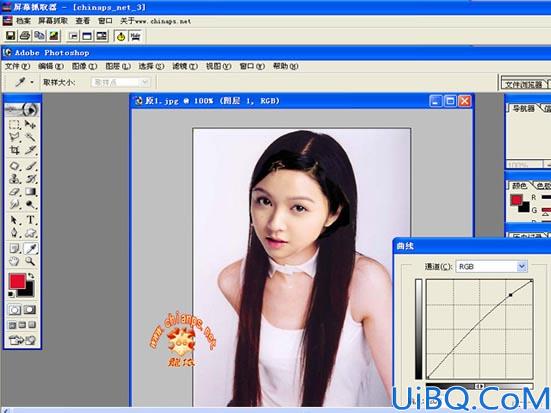Switch to Full Screen mode
The width and height of the screenshot is (551, 413).
32,325
